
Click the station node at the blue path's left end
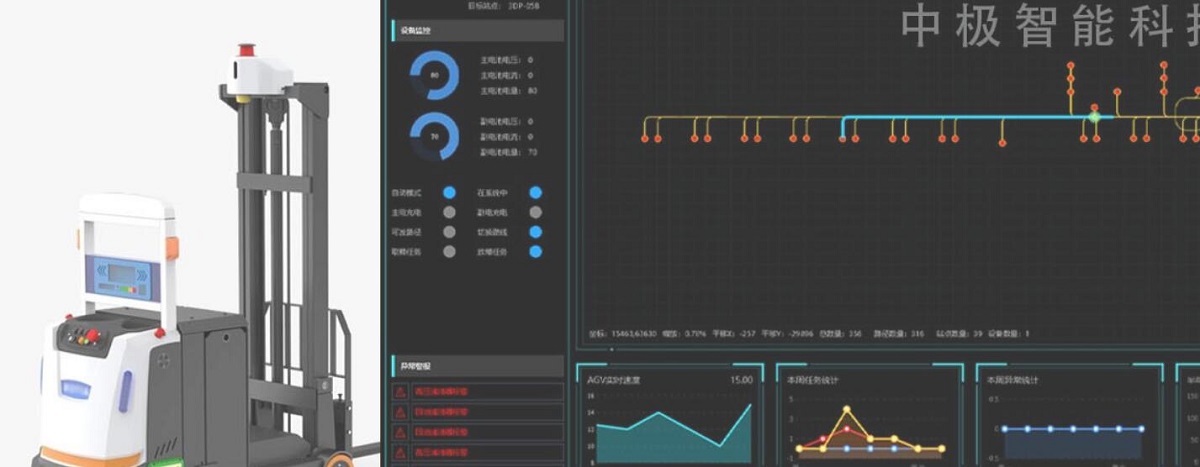tap(843, 139)
